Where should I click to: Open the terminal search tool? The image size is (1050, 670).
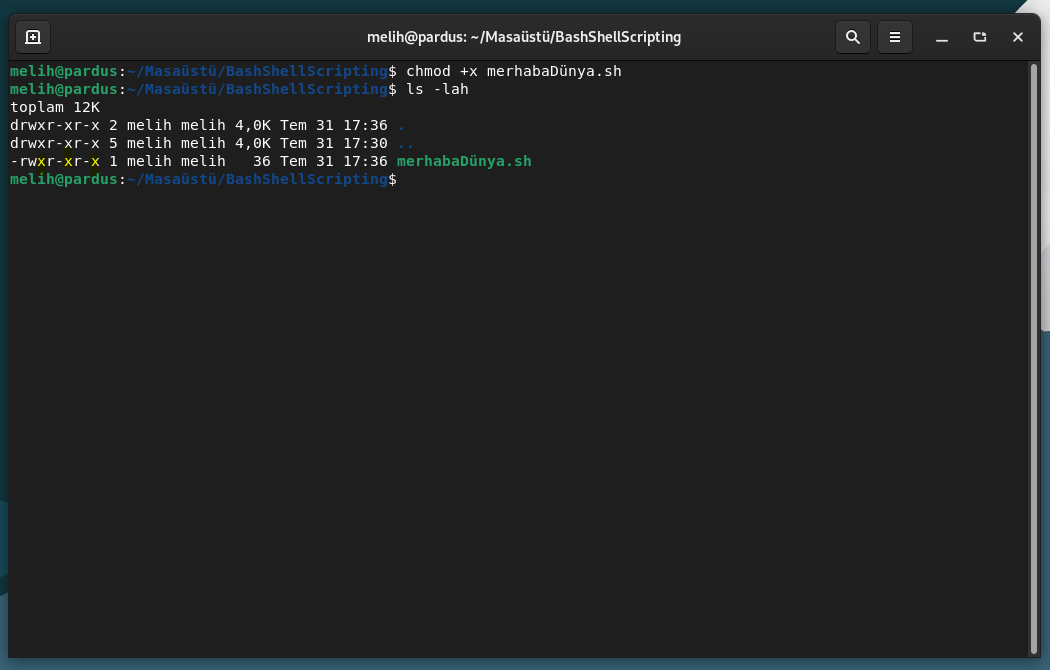point(852,37)
